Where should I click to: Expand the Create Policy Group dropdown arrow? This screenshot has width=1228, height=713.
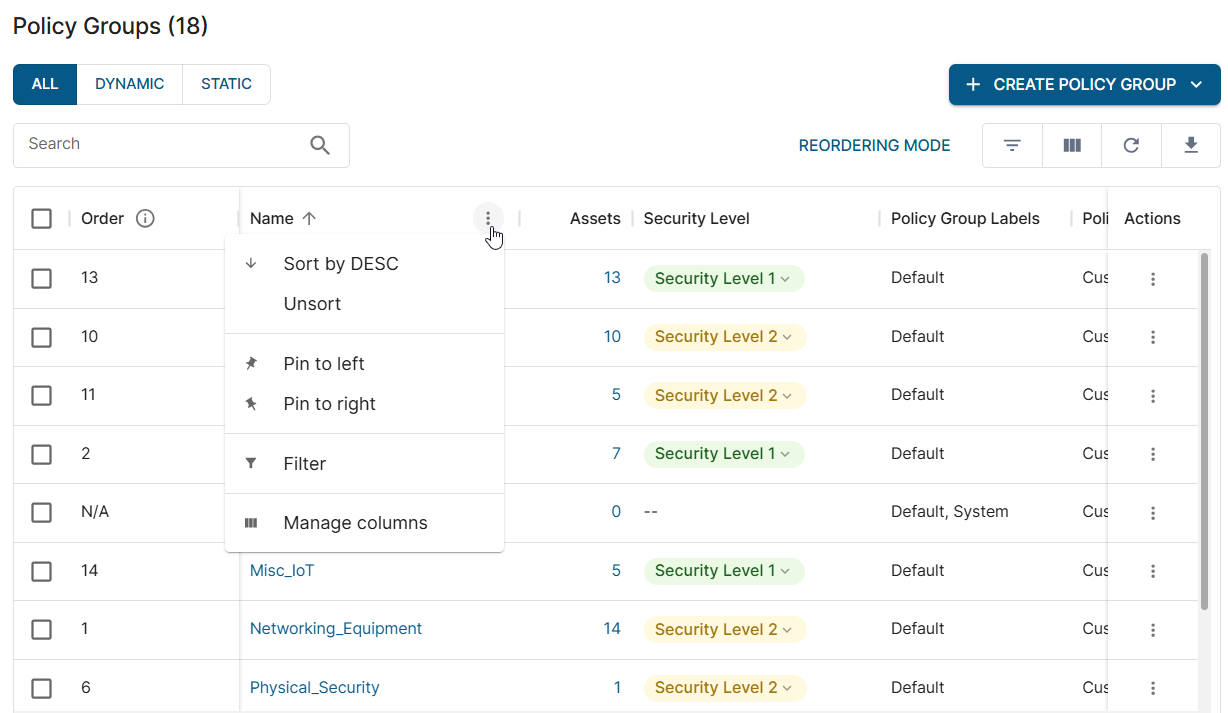point(1197,85)
